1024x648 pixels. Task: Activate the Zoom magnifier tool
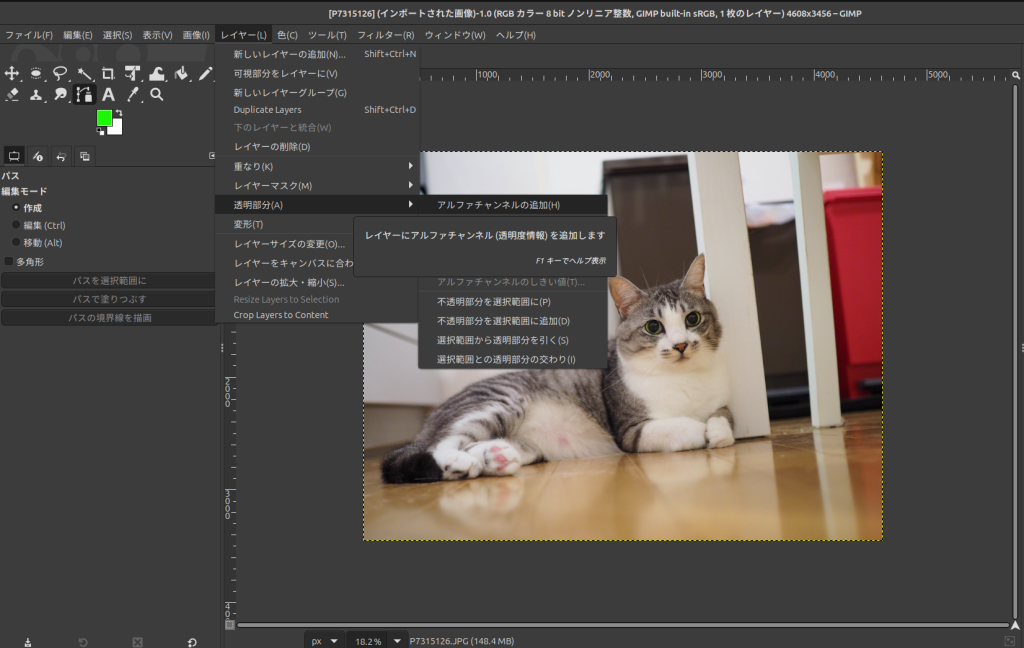tap(157, 95)
